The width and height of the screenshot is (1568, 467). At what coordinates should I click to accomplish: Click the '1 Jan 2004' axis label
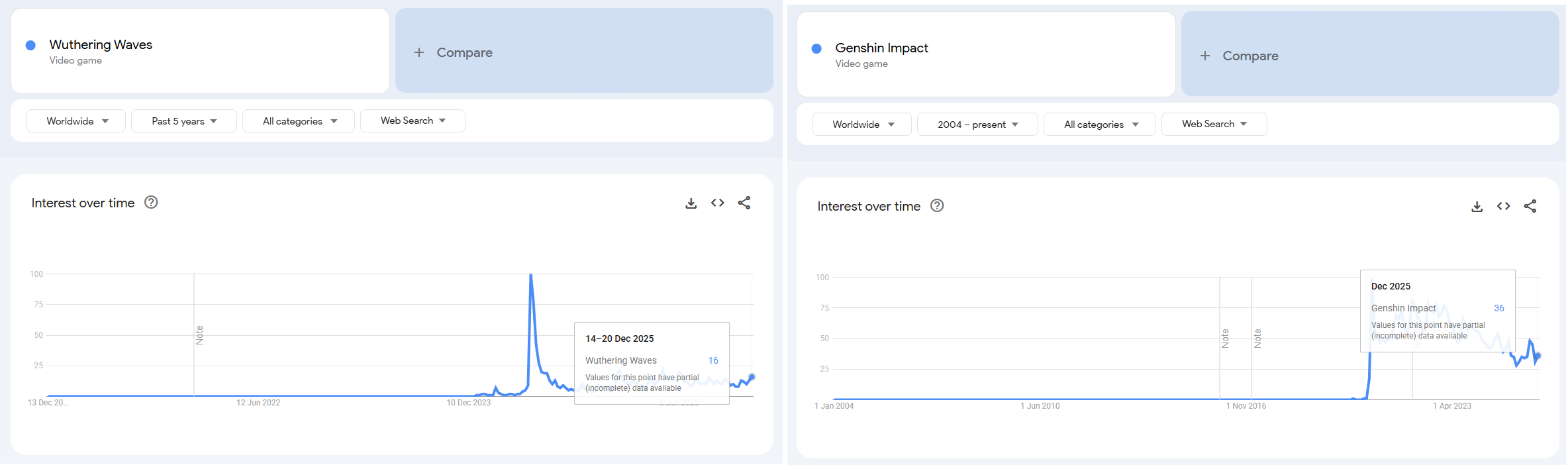[834, 406]
